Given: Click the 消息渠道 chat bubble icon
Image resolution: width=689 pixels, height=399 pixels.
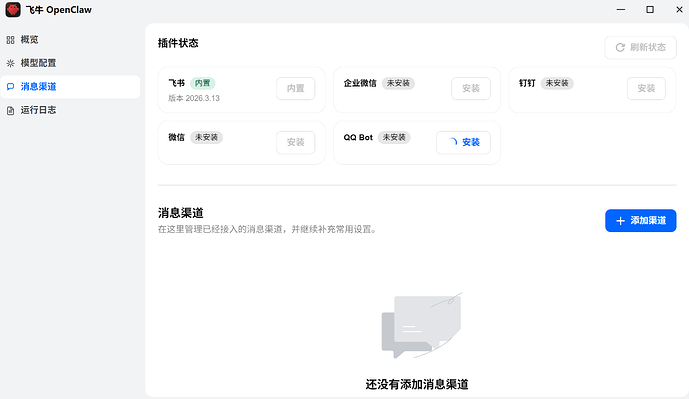Looking at the screenshot, I should [x=11, y=87].
